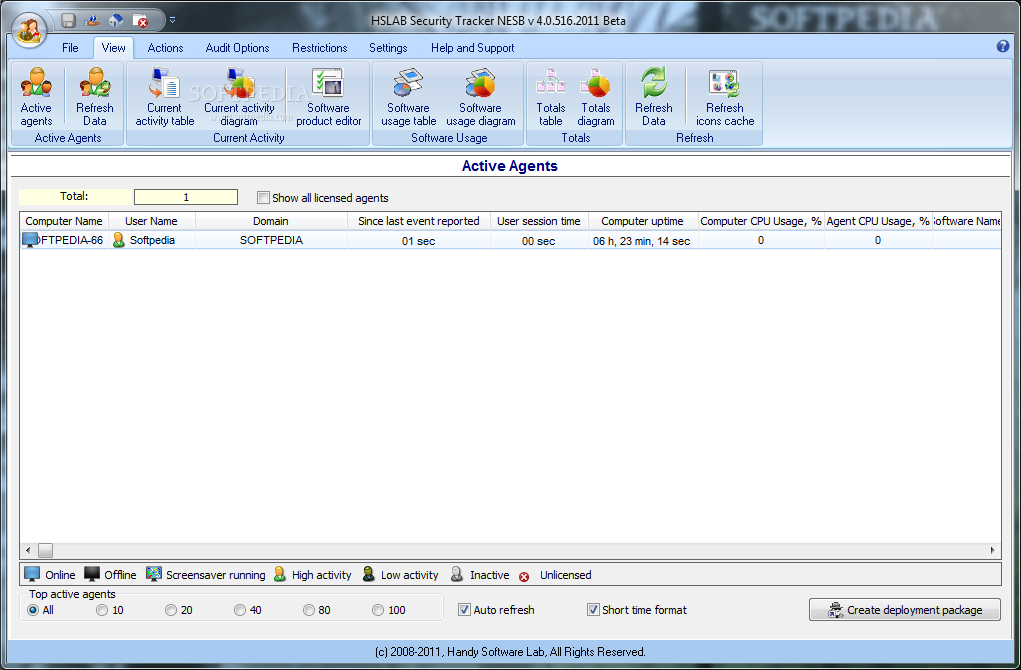Open Software usage diagram
Screen dimensions: 1021x670
coord(481,96)
